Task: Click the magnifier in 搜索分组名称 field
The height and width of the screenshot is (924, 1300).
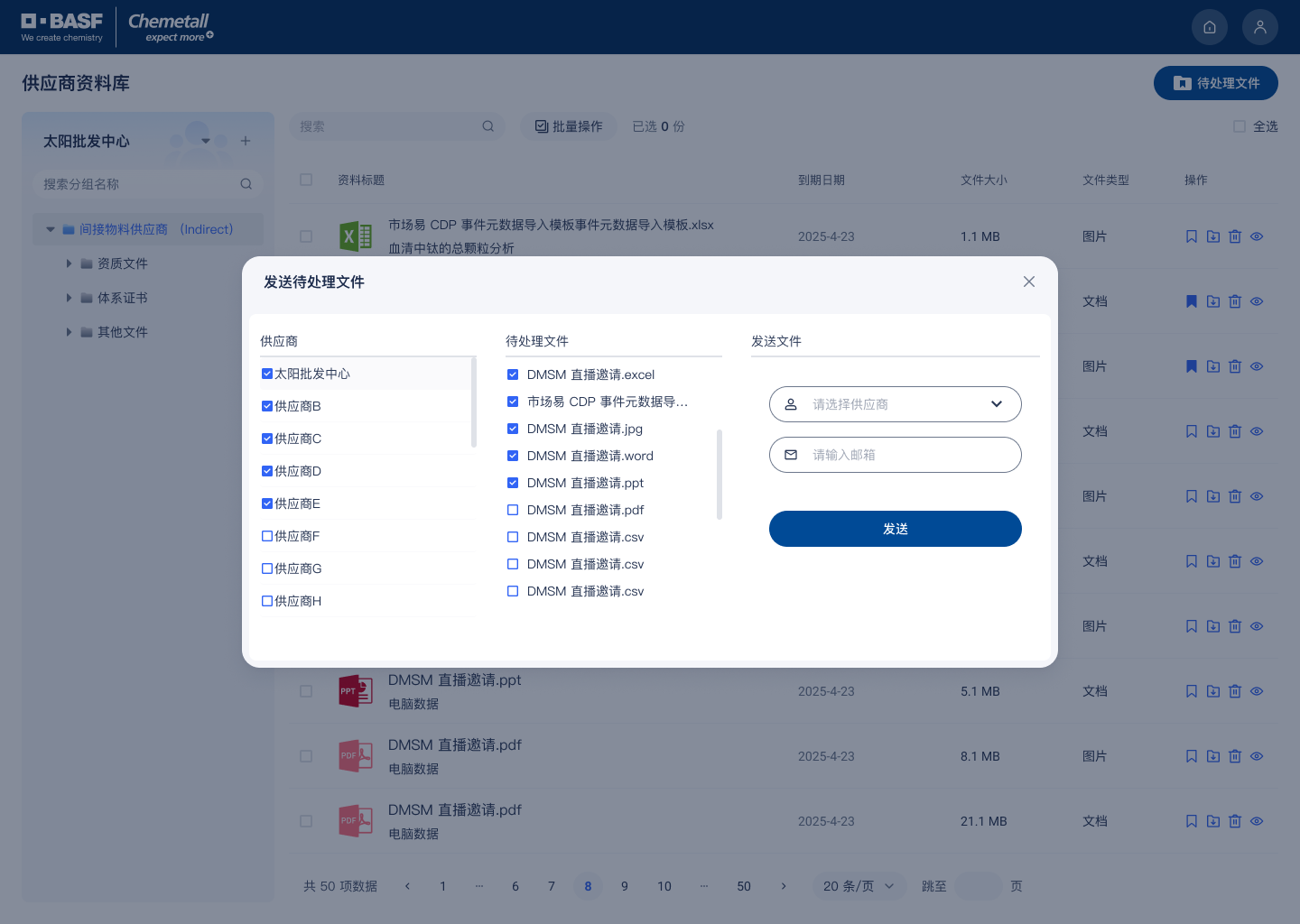Action: coord(246,184)
